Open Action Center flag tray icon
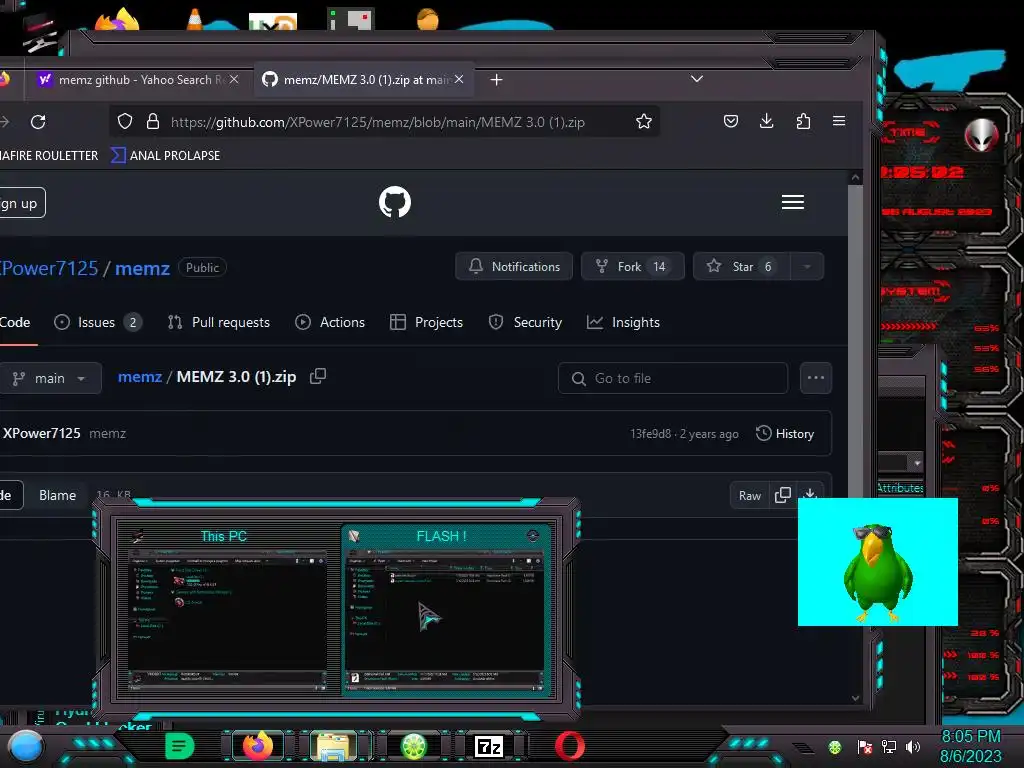 pos(865,747)
